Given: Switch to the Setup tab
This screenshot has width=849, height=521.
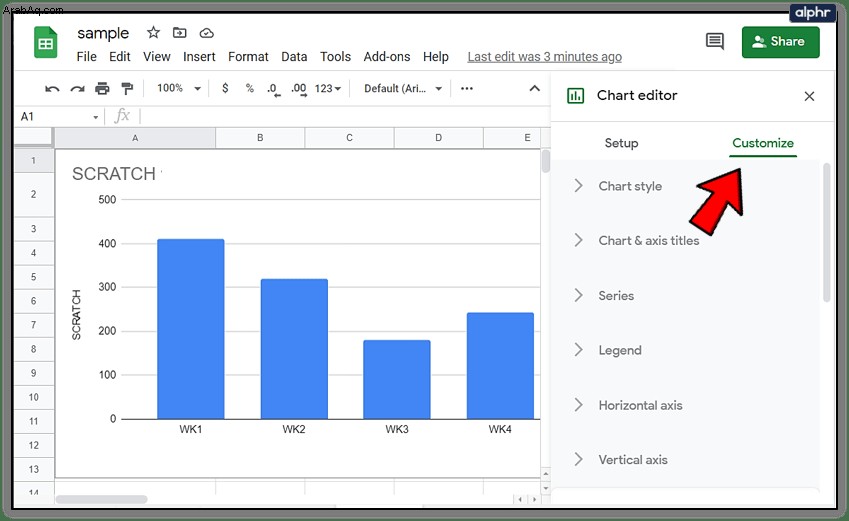Looking at the screenshot, I should [621, 143].
